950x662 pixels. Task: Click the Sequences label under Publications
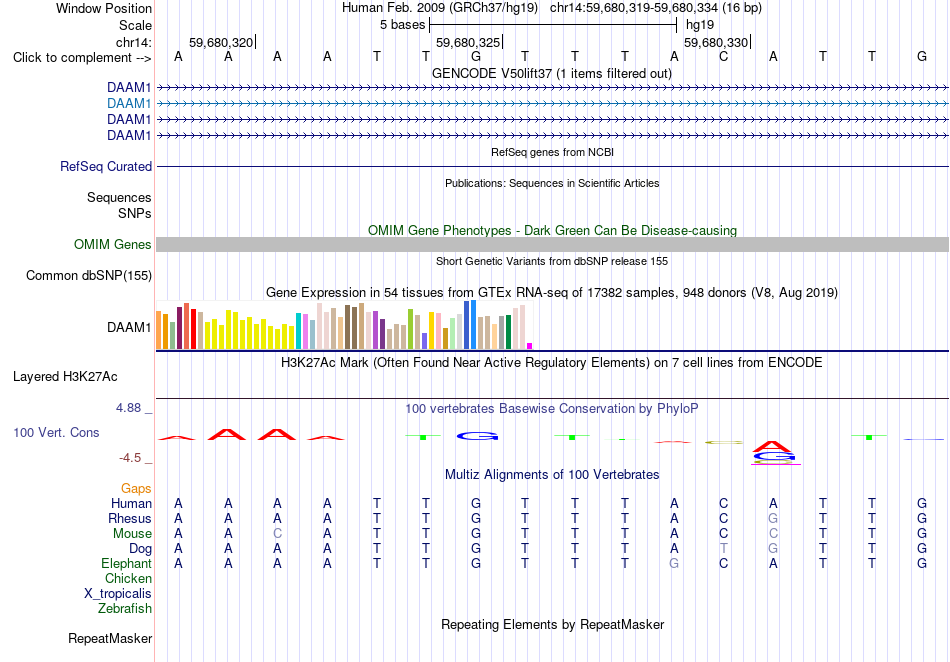pos(119,197)
